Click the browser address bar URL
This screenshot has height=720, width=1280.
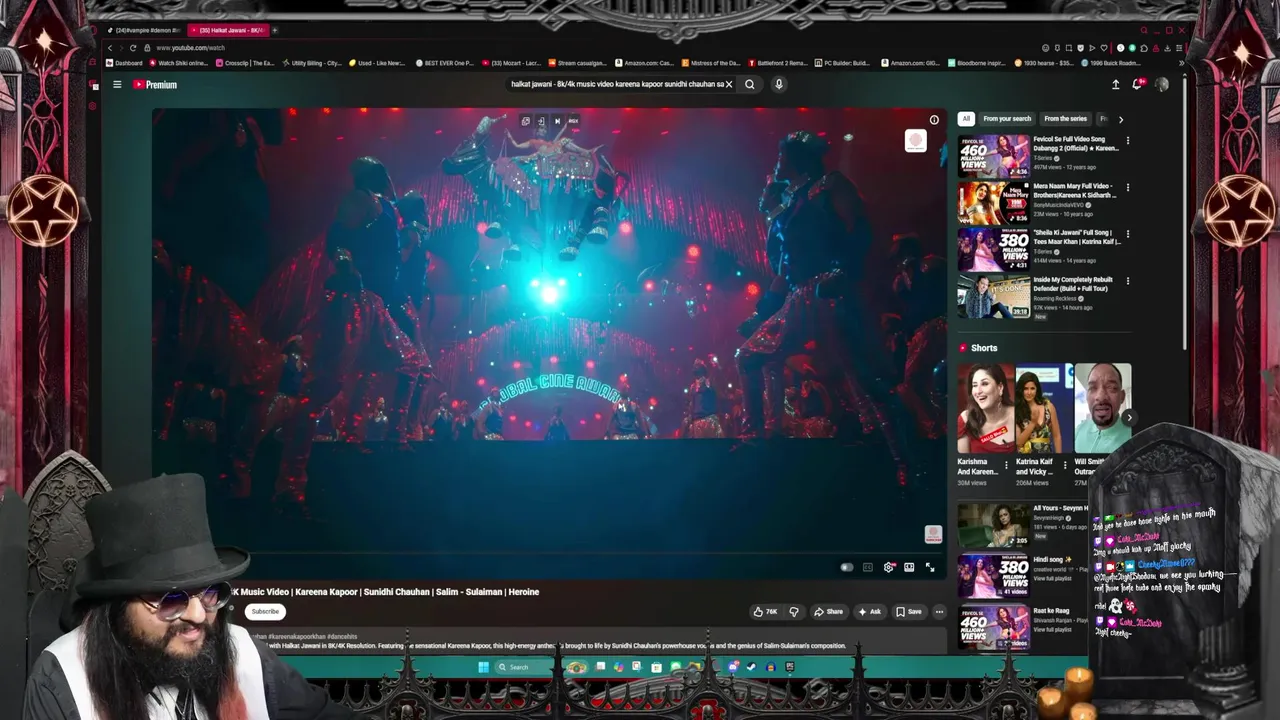(x=190, y=48)
